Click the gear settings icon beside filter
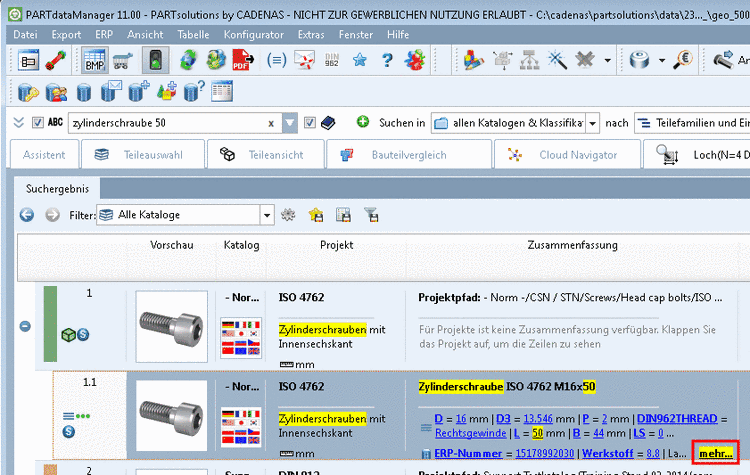Viewport: 750px width, 475px height. click(x=288, y=215)
